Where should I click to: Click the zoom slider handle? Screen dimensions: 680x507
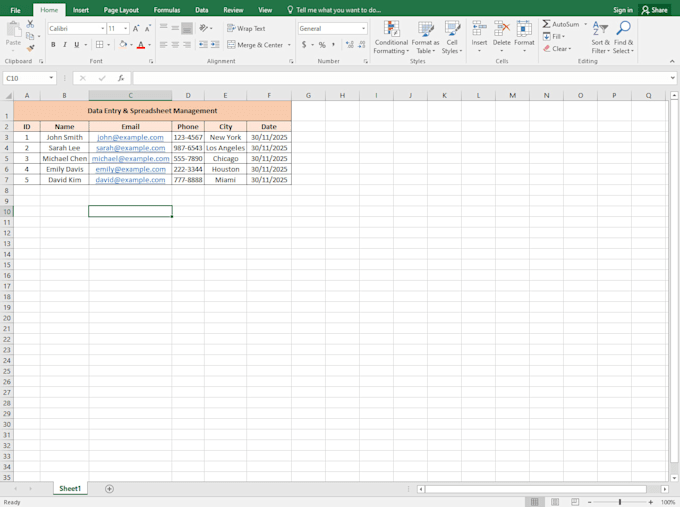(620, 502)
